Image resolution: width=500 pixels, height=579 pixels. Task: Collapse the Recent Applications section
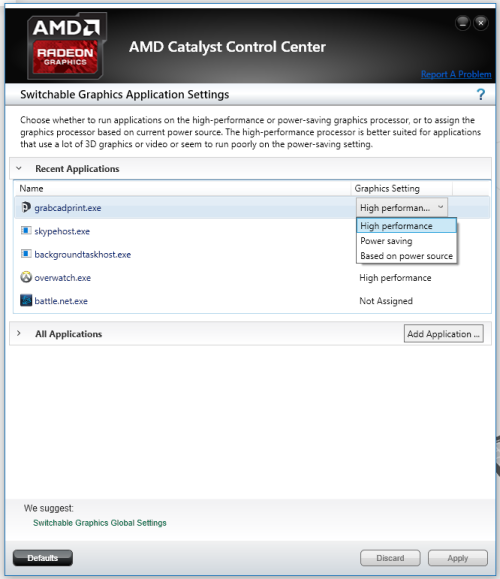[x=19, y=168]
